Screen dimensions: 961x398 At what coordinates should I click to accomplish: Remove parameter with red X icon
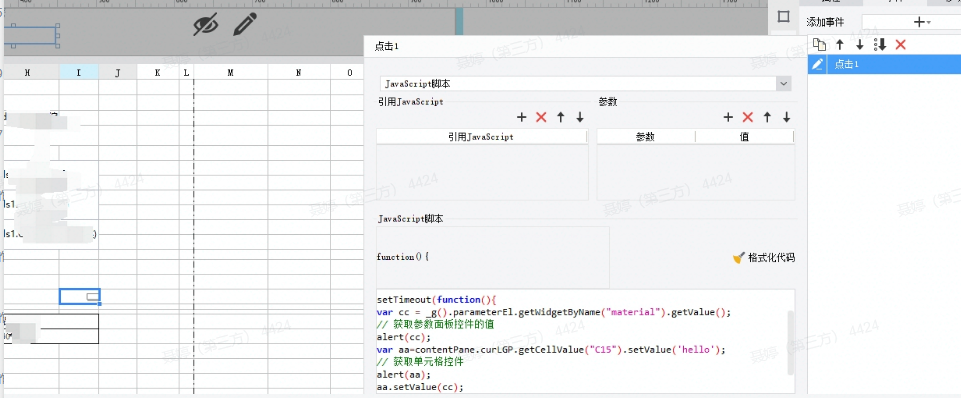click(x=747, y=117)
